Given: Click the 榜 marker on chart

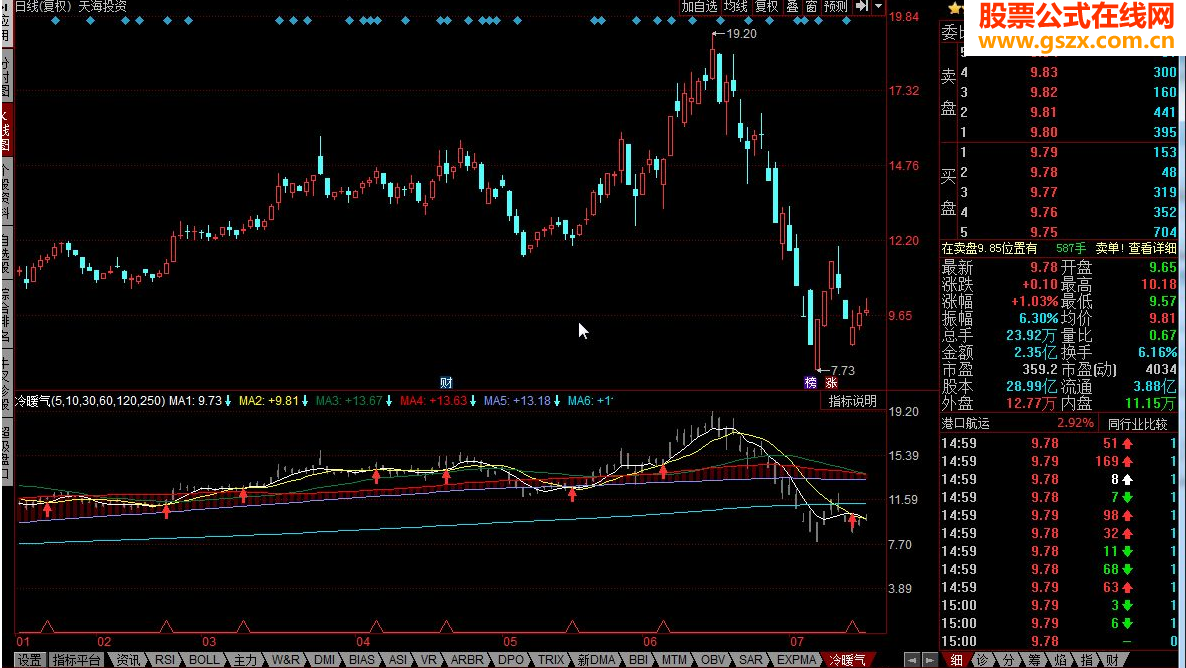Looking at the screenshot, I should [x=811, y=383].
